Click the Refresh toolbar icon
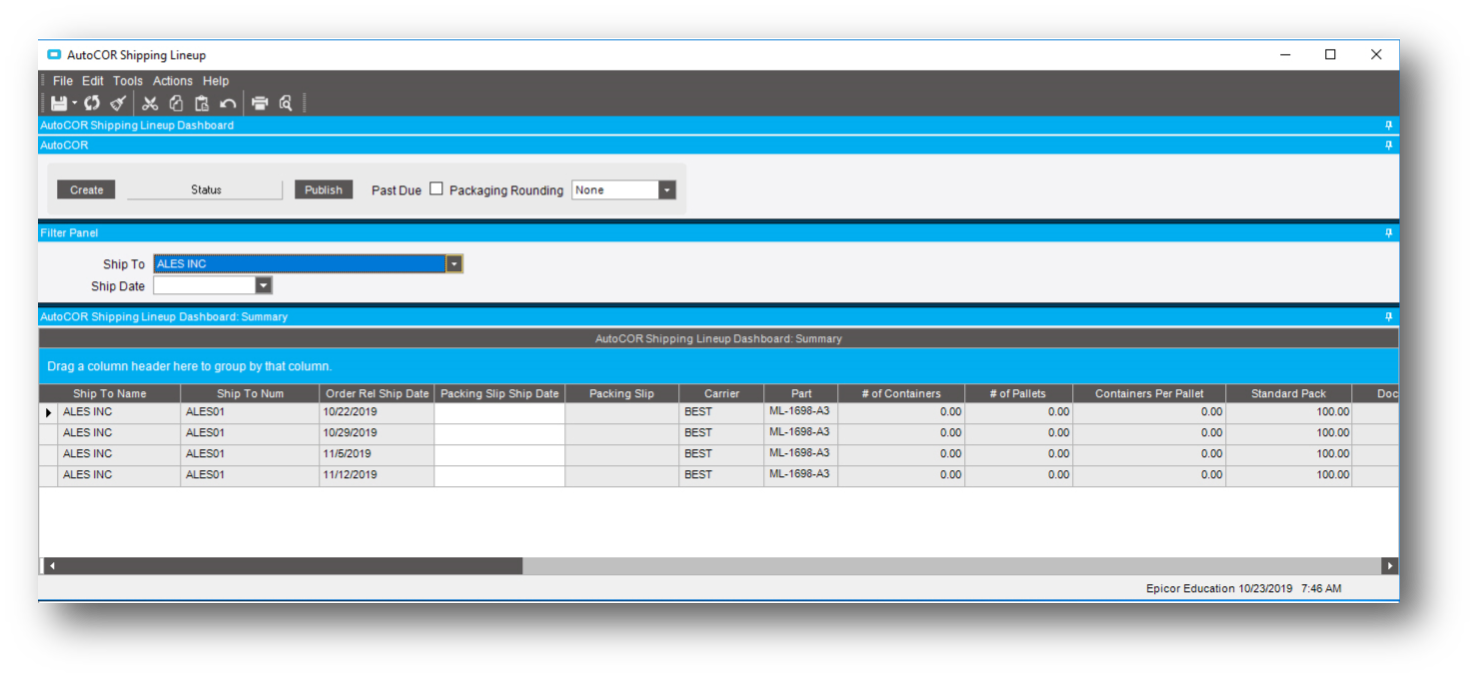 92,103
